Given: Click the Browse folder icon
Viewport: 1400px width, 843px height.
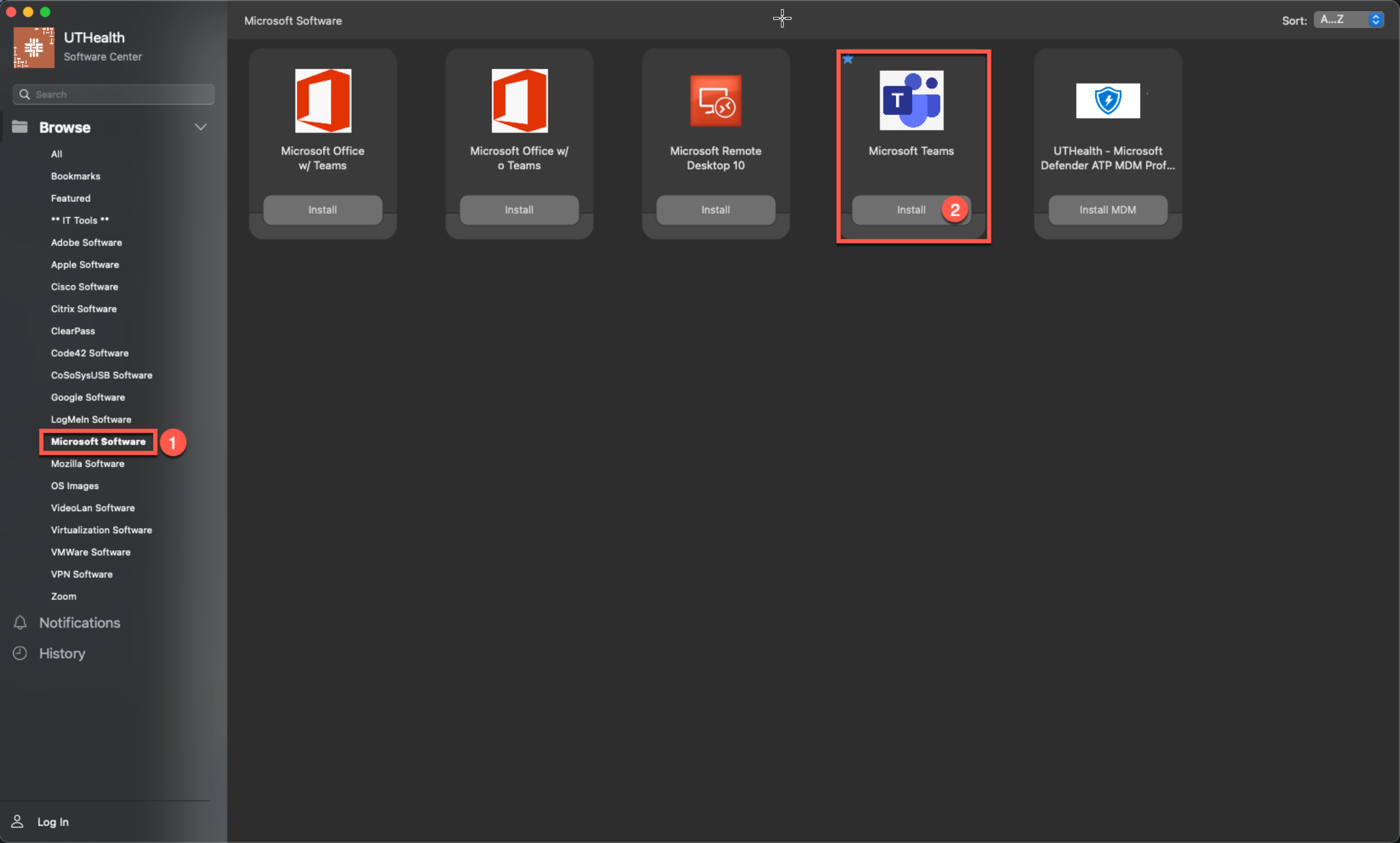Looking at the screenshot, I should click(20, 127).
